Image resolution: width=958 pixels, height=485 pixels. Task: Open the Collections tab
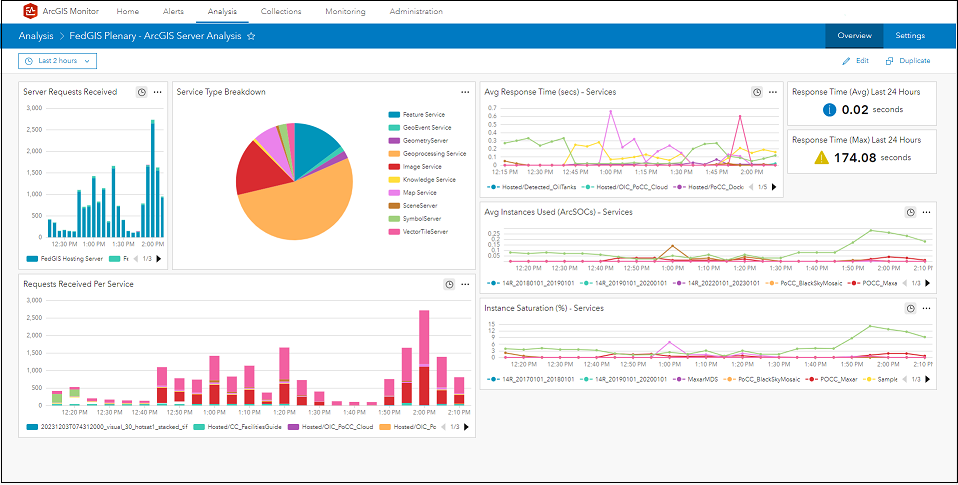(280, 12)
